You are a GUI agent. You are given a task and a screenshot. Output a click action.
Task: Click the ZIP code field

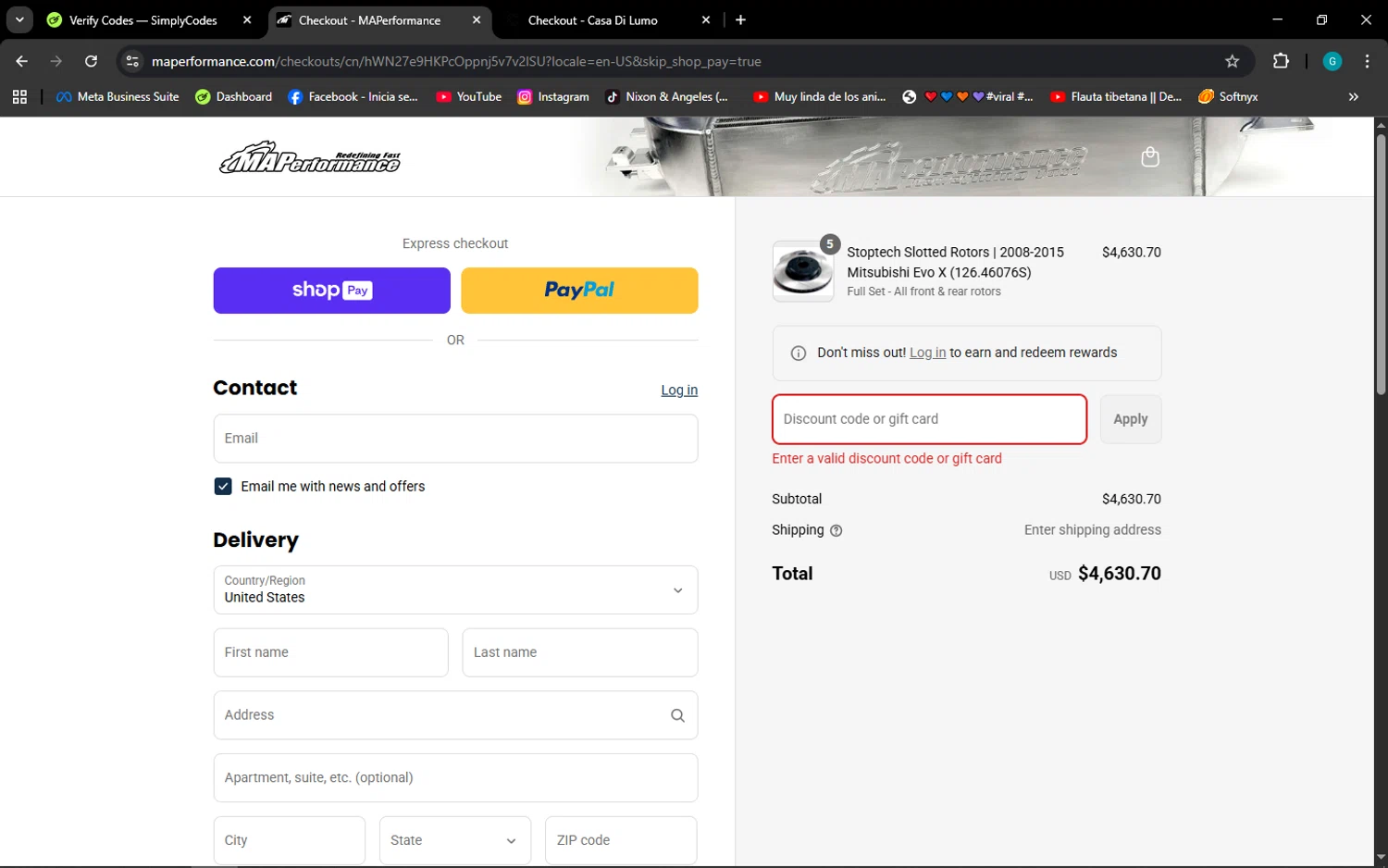click(x=621, y=840)
